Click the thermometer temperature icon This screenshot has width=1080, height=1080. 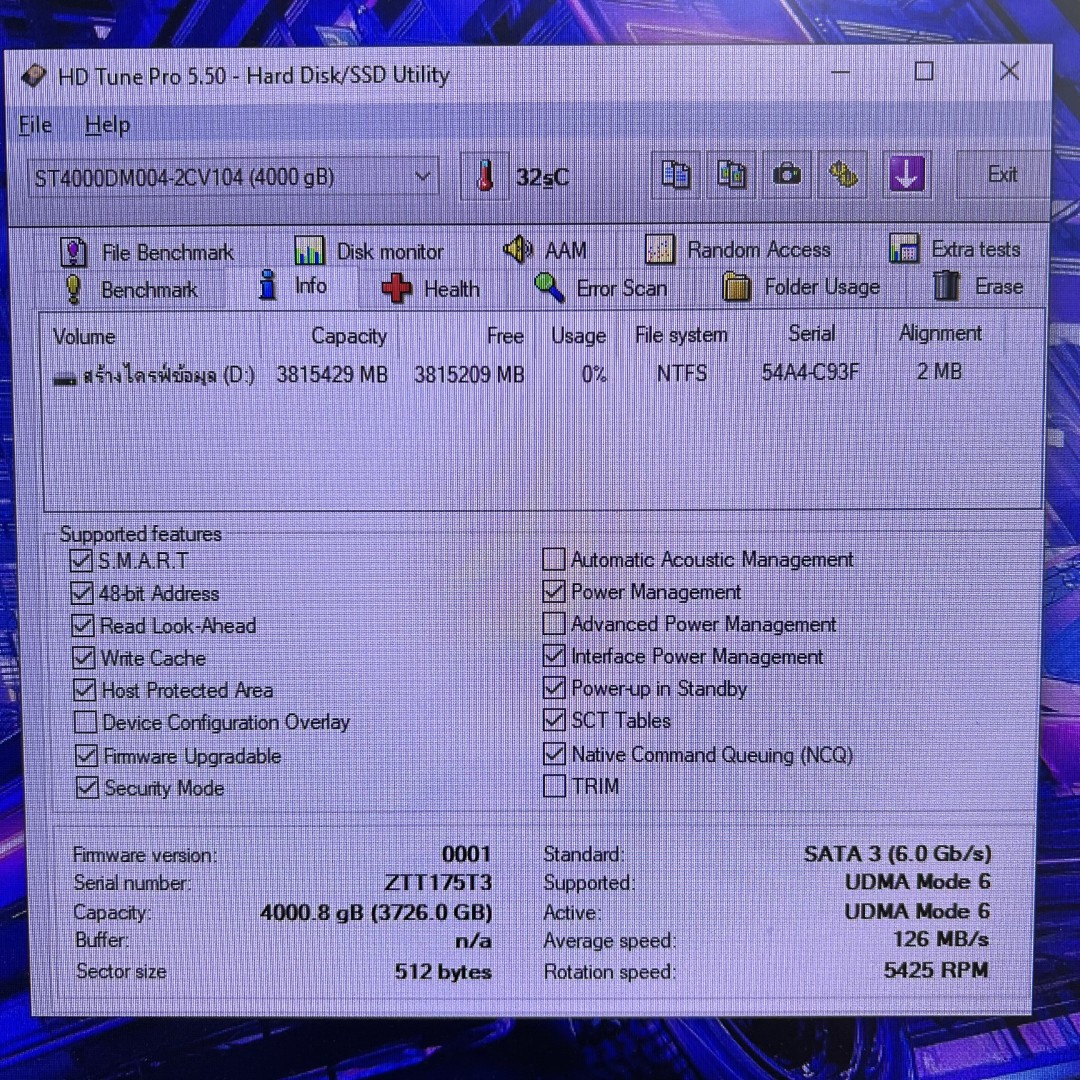coord(485,177)
